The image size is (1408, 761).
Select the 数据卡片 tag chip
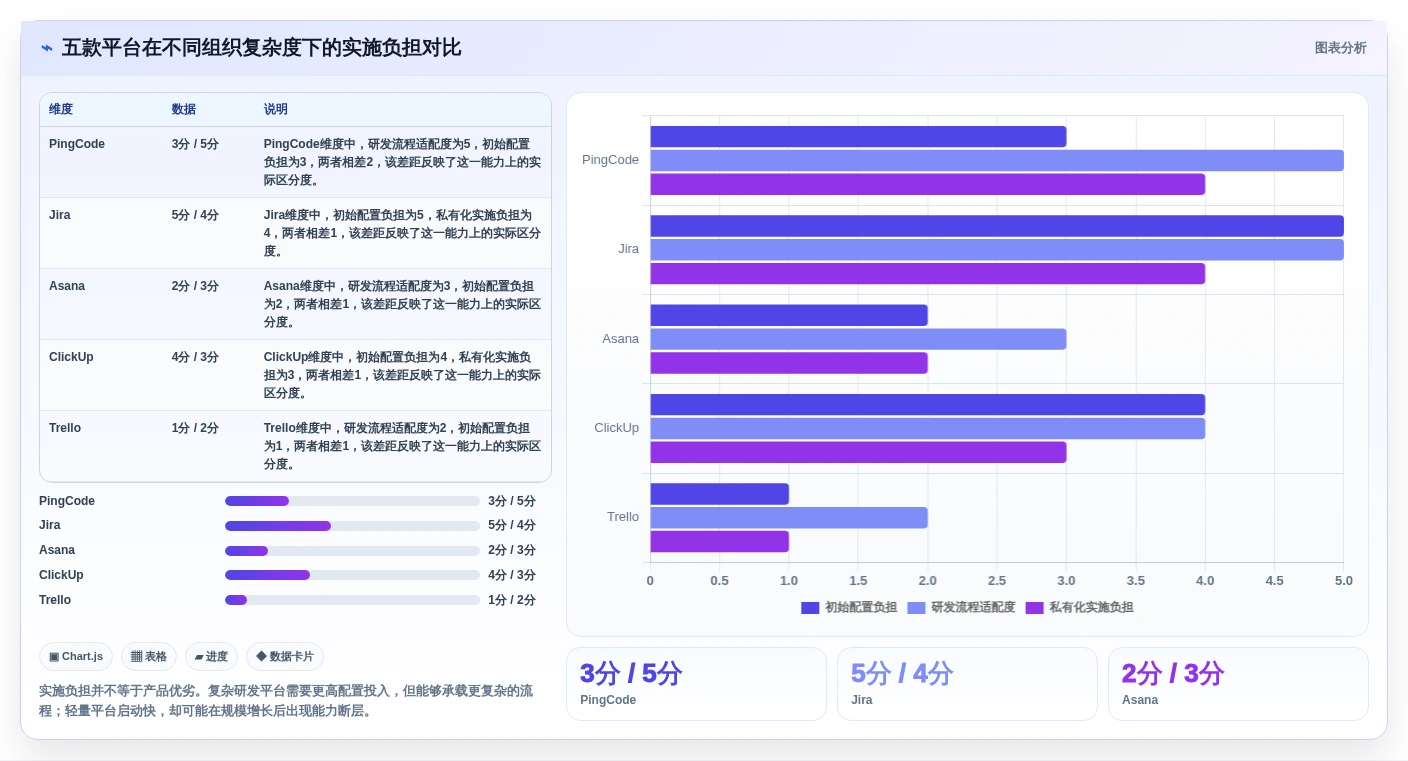[x=285, y=657]
